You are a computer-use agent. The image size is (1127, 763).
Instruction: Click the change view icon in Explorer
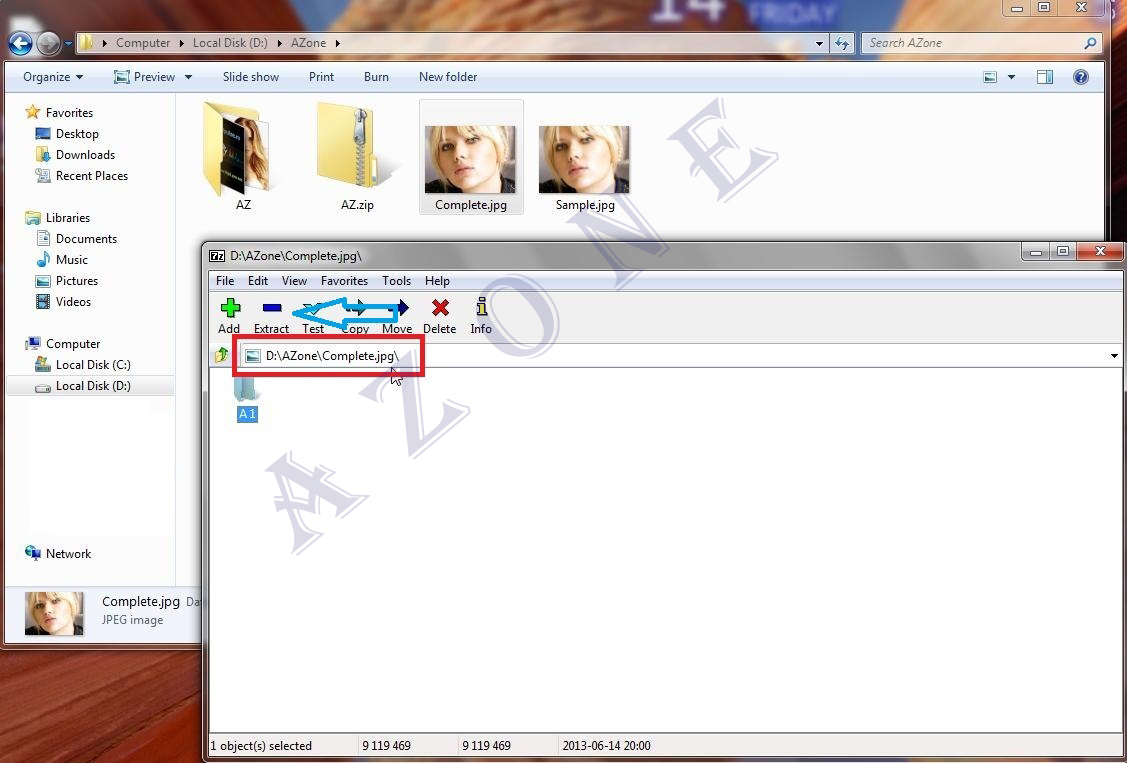[990, 77]
